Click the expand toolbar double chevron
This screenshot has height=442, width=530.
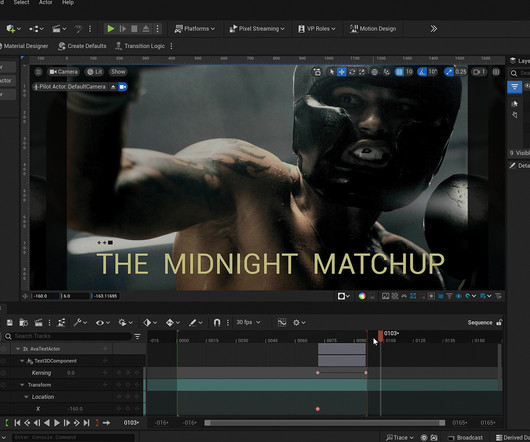pos(434,29)
